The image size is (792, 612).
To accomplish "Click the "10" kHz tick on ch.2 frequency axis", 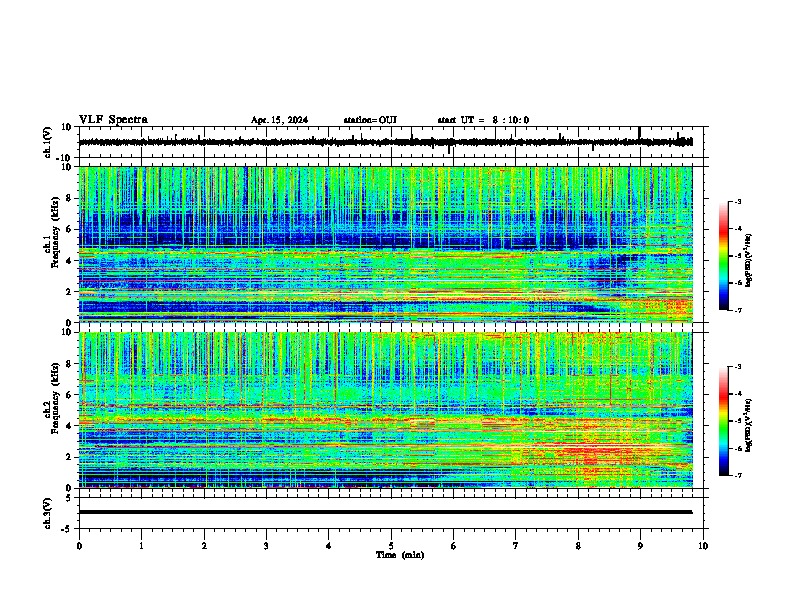I will 67,332.
